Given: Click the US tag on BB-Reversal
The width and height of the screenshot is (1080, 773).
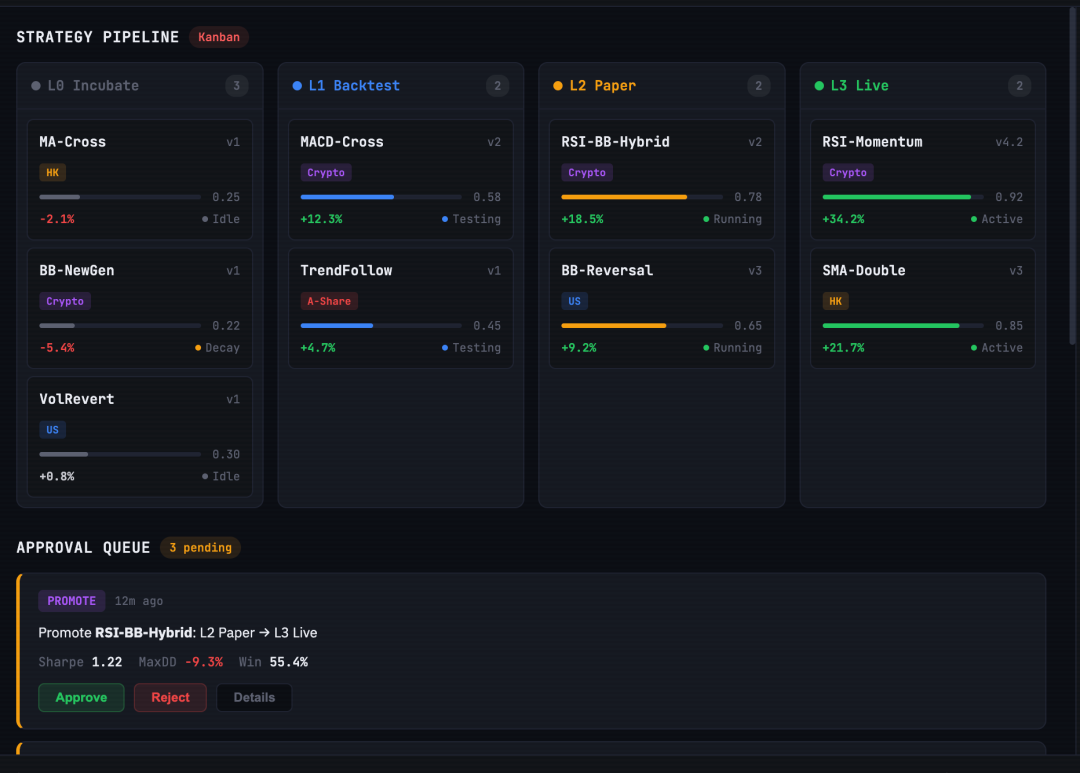Looking at the screenshot, I should tap(574, 301).
